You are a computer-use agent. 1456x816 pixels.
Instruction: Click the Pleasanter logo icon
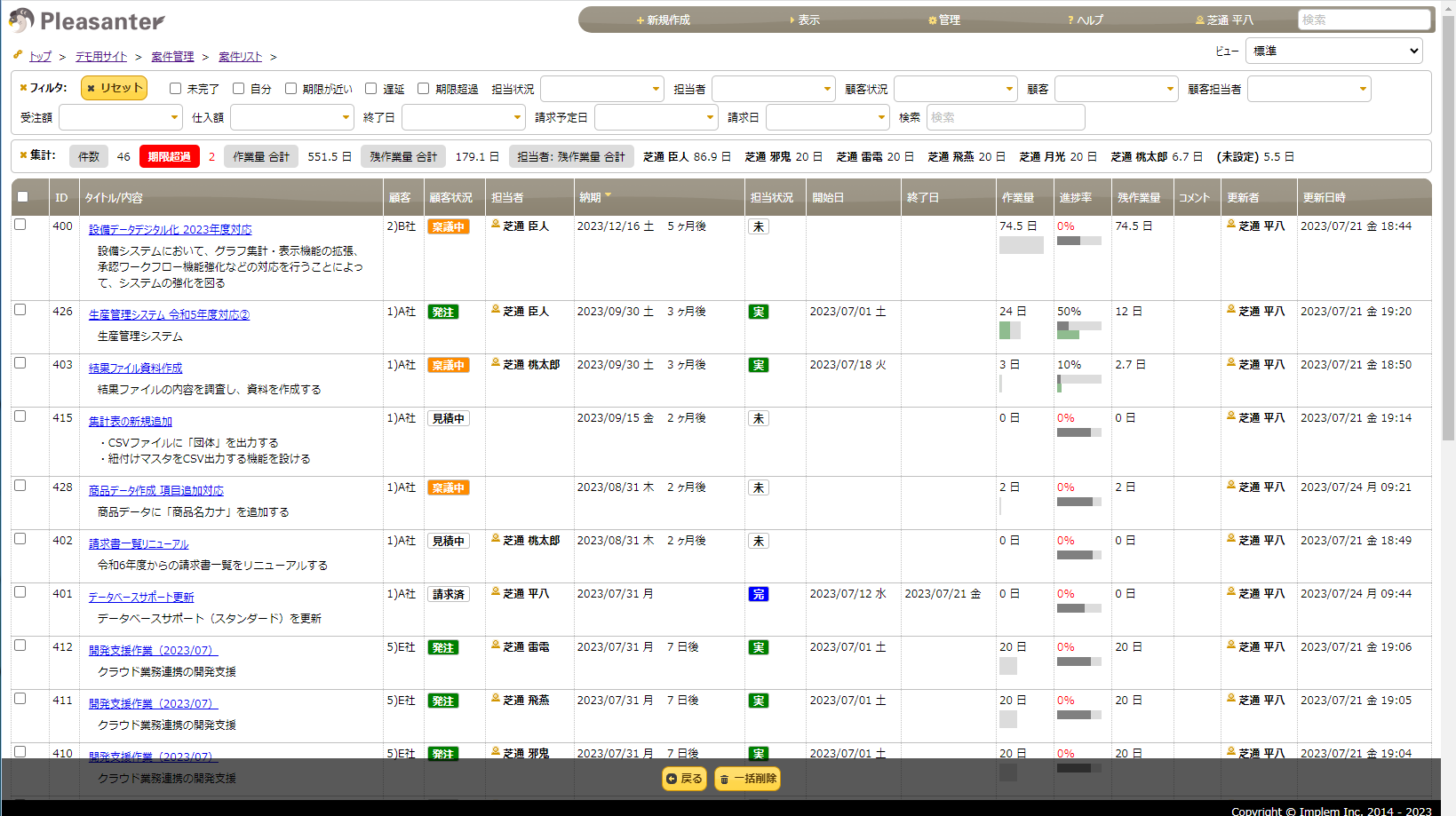click(x=21, y=20)
